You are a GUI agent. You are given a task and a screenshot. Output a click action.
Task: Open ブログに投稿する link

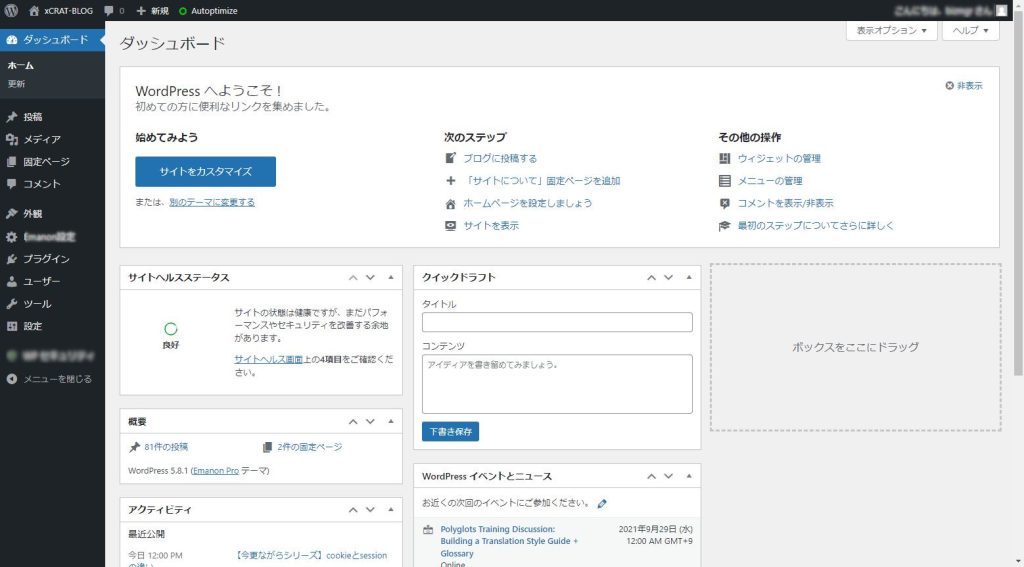pos(500,158)
